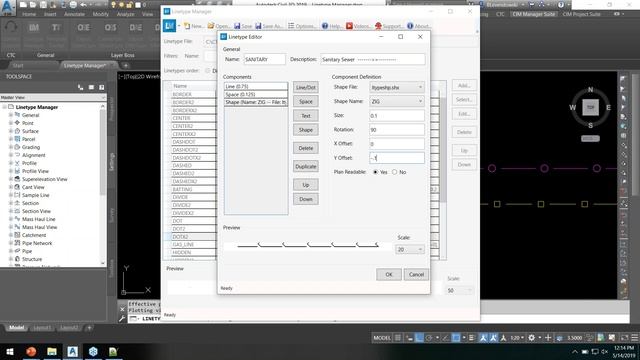
Task: Click Duplicate in the Linetype Editor
Action: 306,167
